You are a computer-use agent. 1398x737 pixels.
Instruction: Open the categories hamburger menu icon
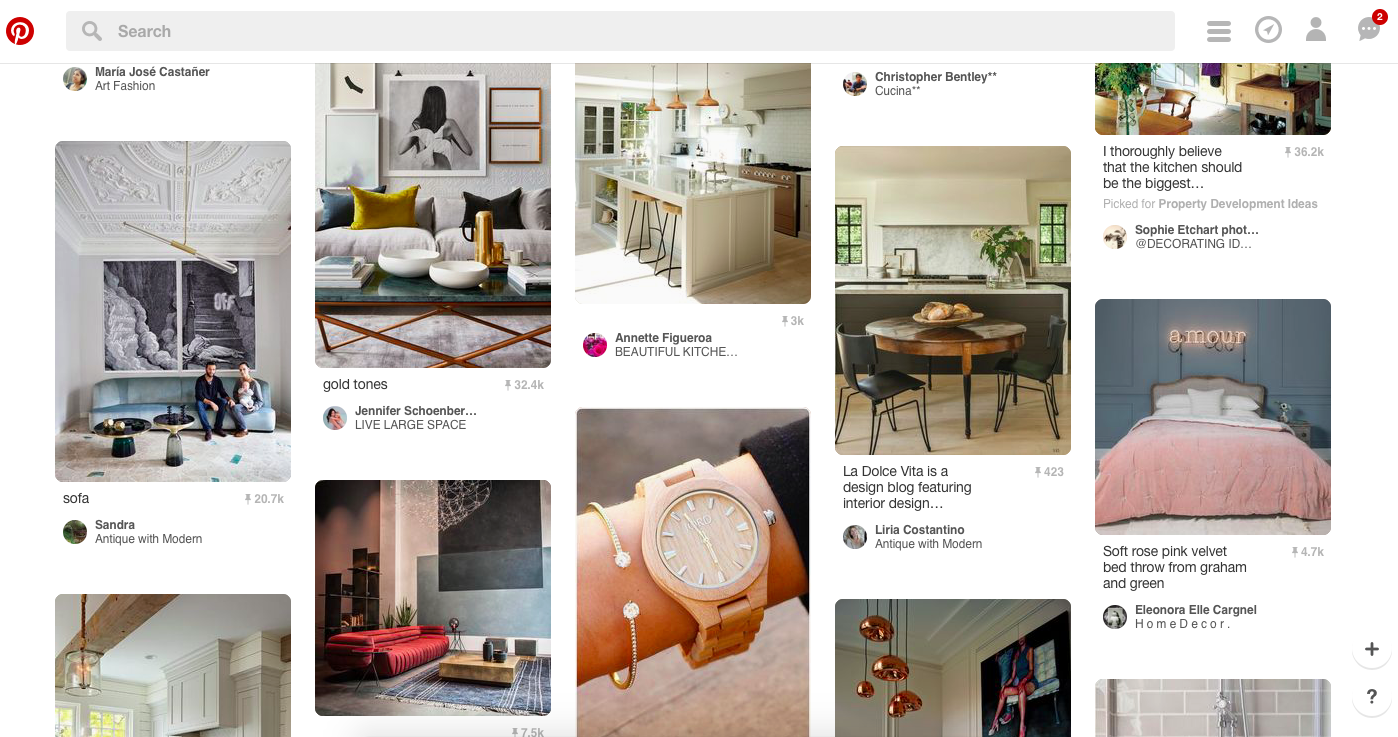[1218, 31]
